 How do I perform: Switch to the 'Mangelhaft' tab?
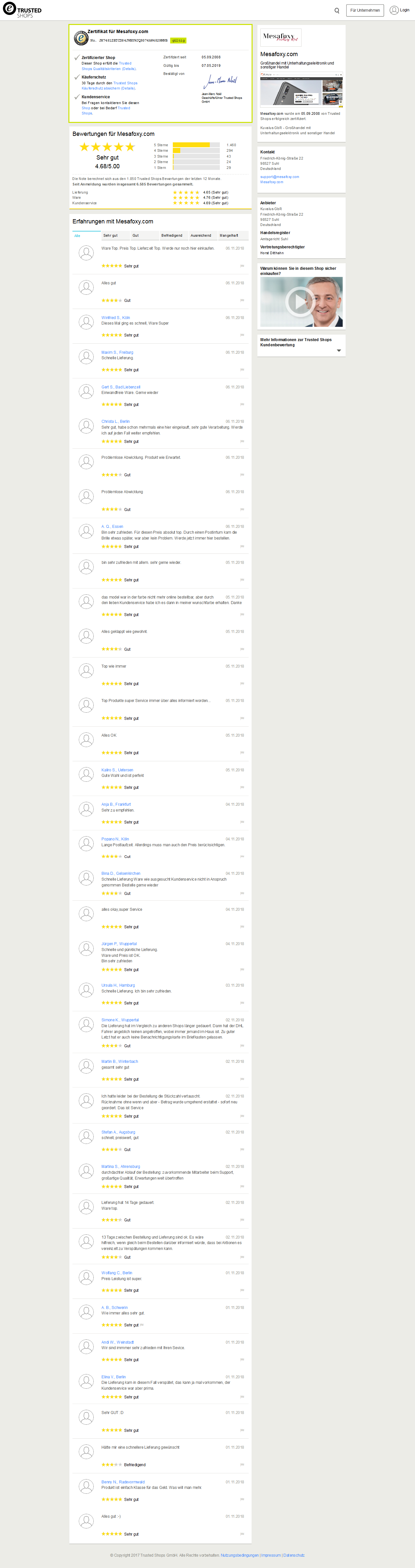[232, 236]
